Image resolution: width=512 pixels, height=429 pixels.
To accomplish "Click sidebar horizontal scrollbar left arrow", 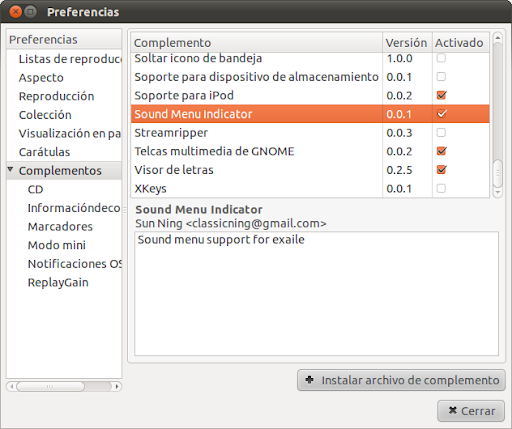I will pos(12,387).
